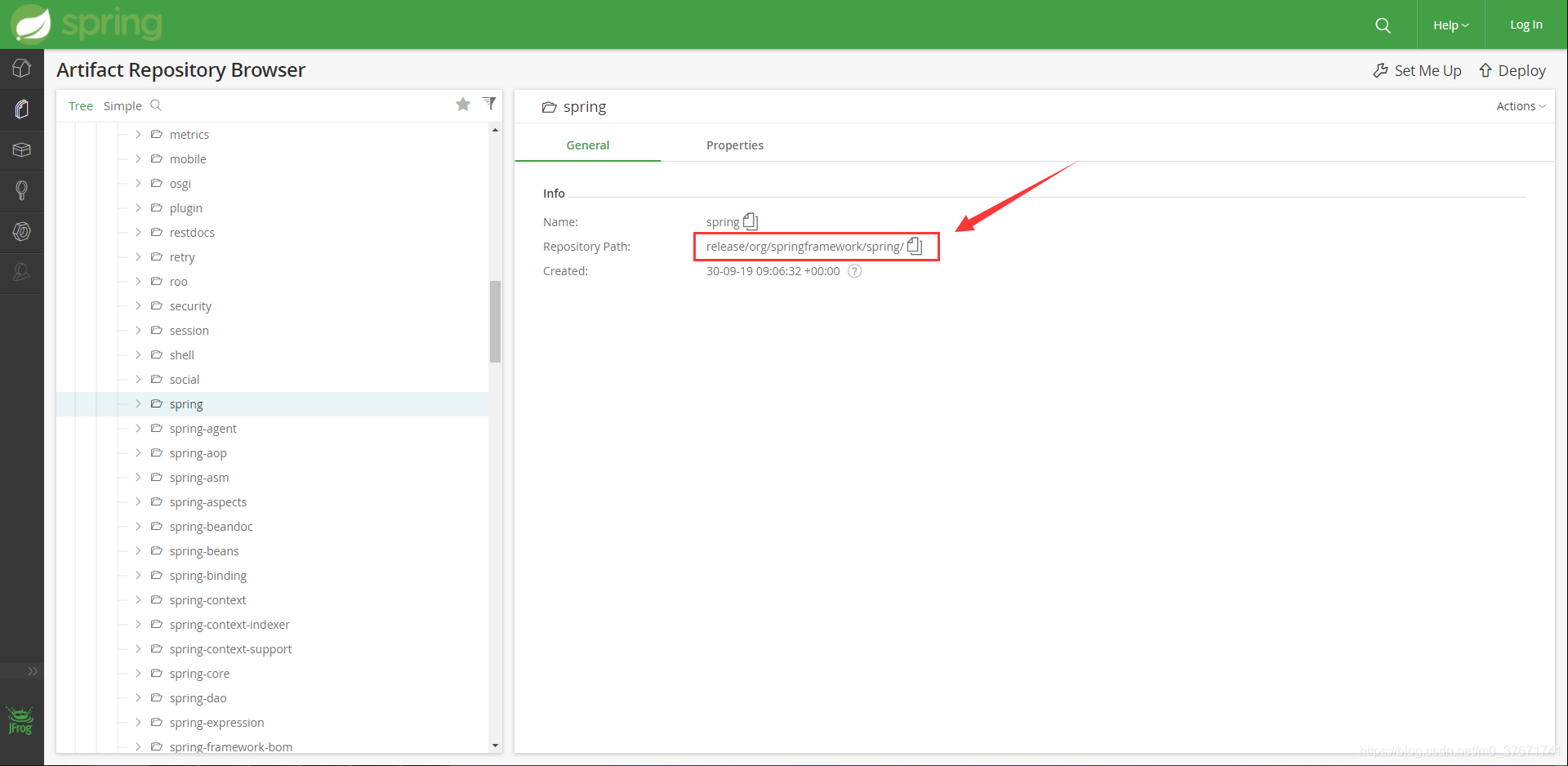The image size is (1568, 766).
Task: Select the spring-context-indexer tree item
Action: tap(229, 625)
